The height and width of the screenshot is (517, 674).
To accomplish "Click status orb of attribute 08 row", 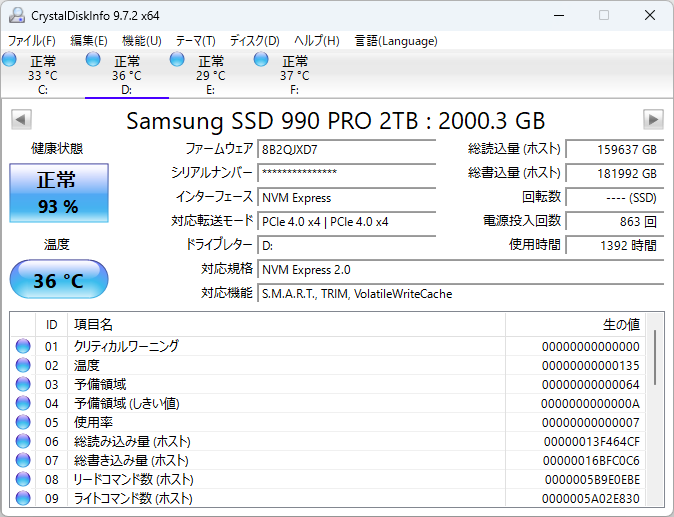I will click(23, 479).
